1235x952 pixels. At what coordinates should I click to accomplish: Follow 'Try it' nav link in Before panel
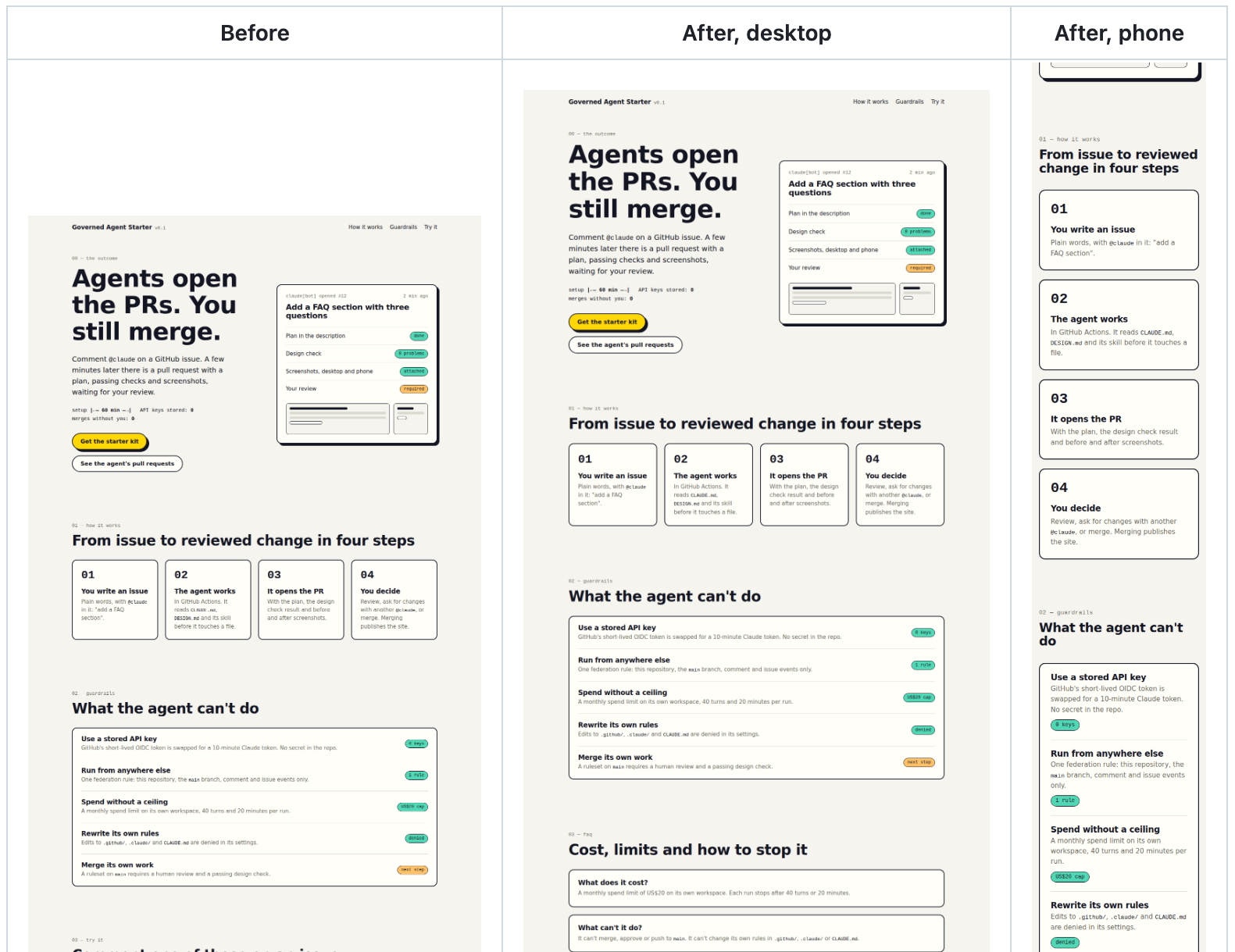[430, 227]
